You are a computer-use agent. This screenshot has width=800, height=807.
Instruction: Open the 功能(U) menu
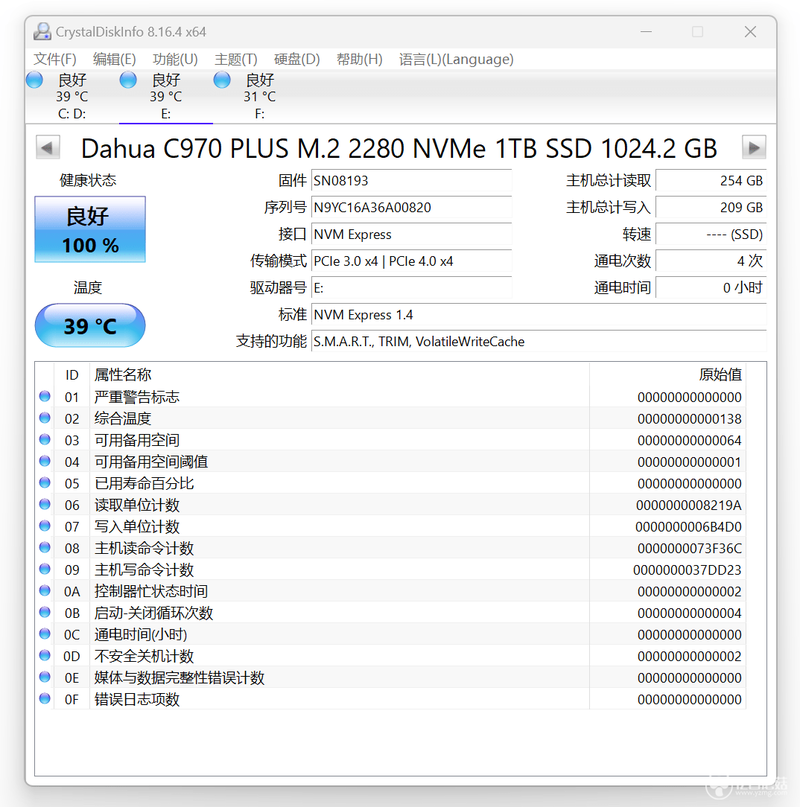(x=175, y=59)
